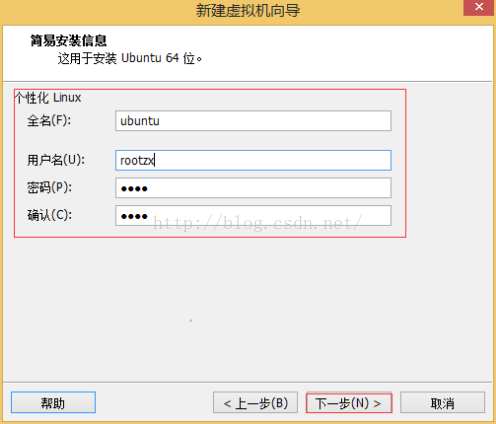Click the 确认(C): label
Screen dimensions: 496x424
[x=49, y=215]
